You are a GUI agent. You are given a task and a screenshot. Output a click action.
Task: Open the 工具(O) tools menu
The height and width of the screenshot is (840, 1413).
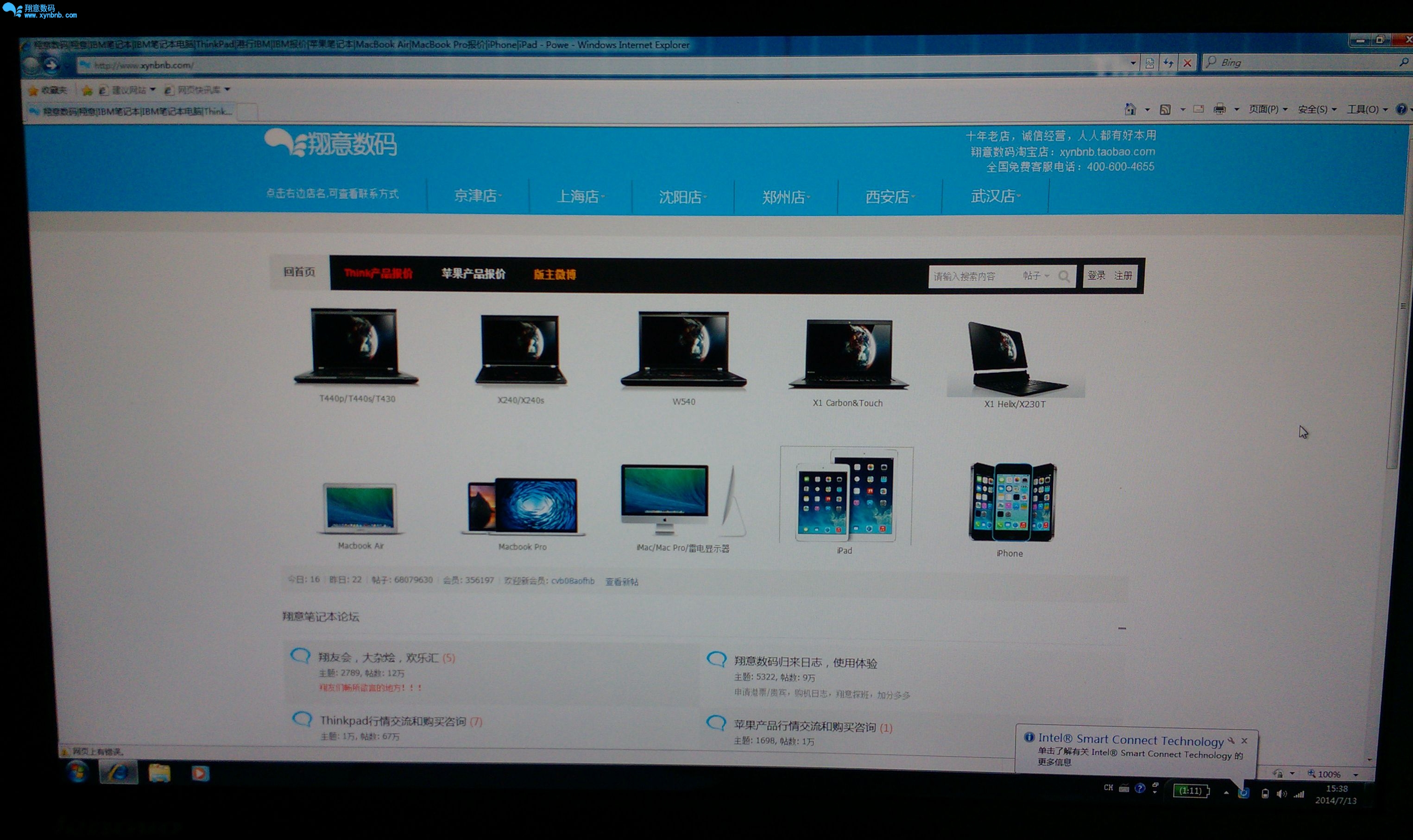point(1366,109)
